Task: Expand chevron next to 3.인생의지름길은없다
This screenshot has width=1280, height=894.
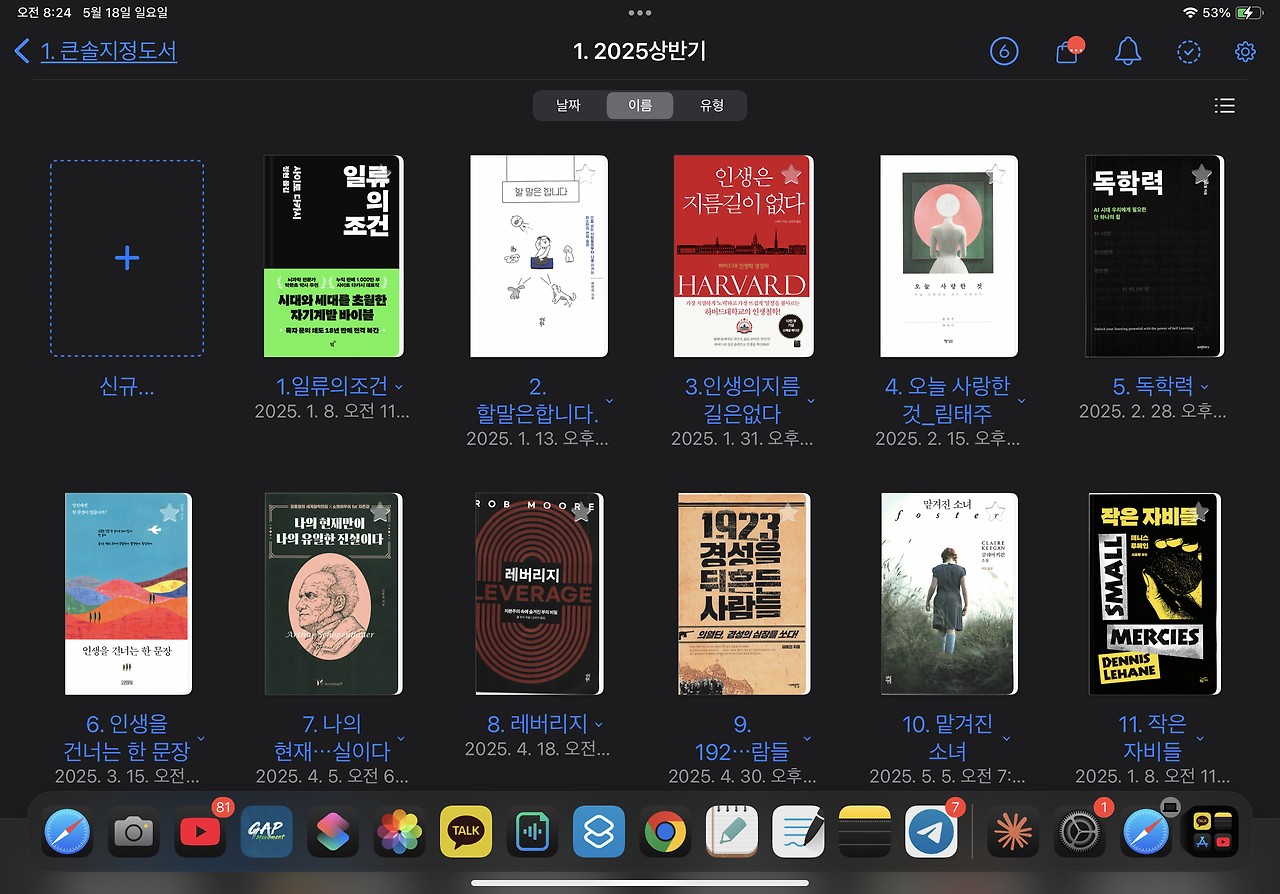Action: pyautogui.click(x=811, y=401)
